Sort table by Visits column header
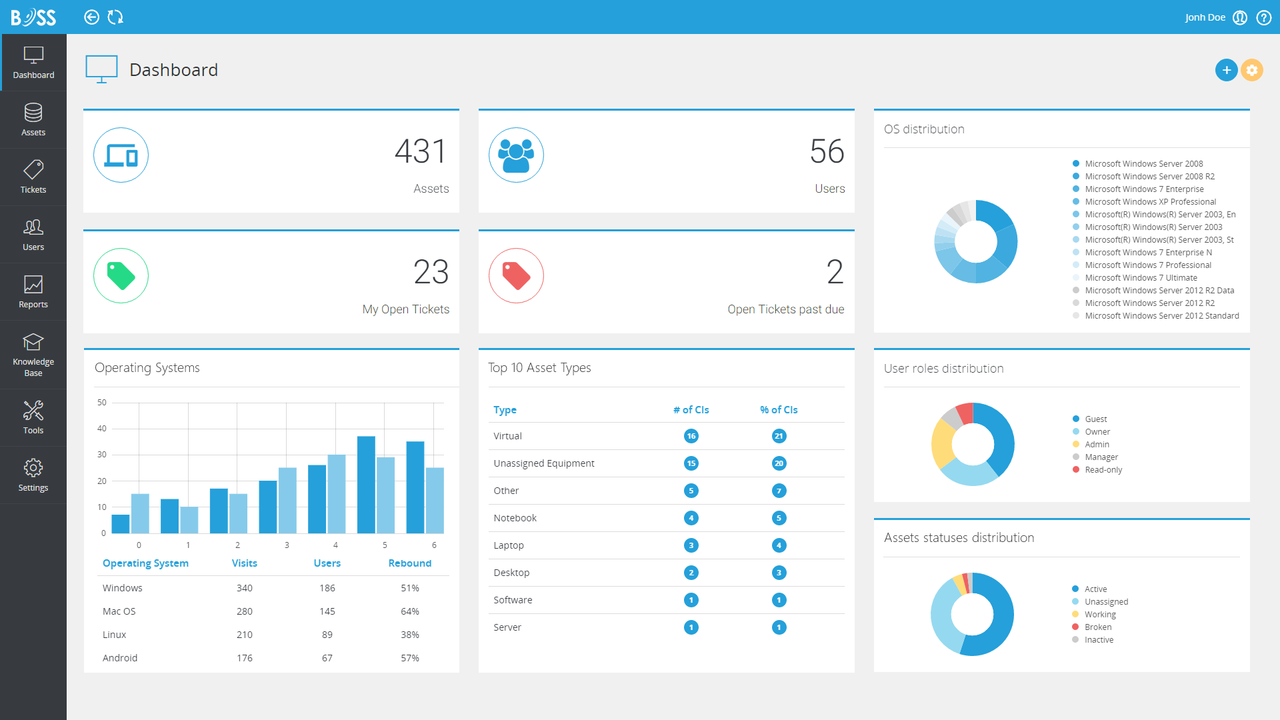 pyautogui.click(x=244, y=563)
